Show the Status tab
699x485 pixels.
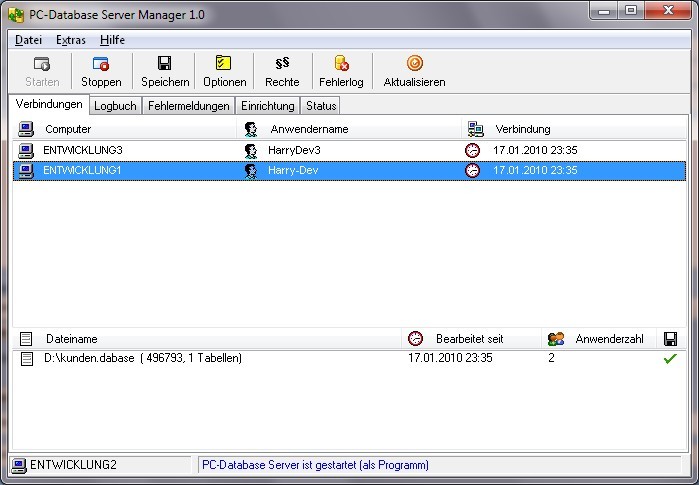321,106
